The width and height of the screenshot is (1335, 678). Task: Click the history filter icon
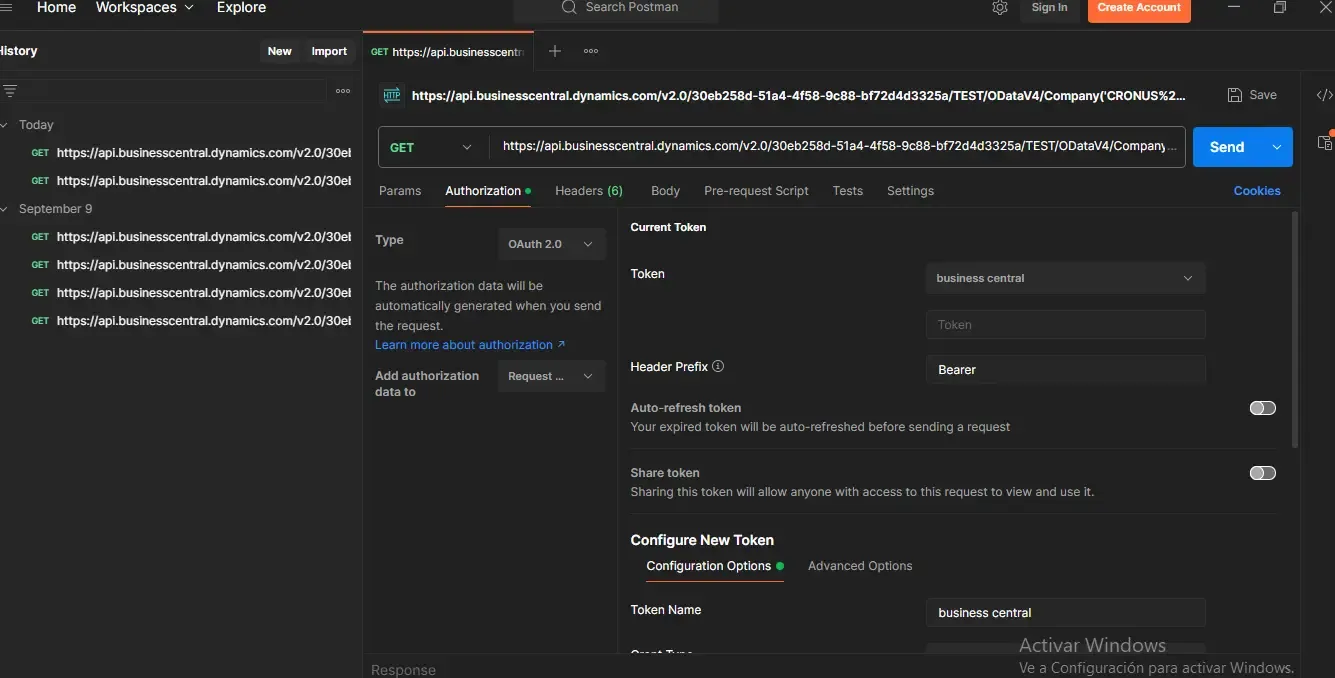click(10, 91)
